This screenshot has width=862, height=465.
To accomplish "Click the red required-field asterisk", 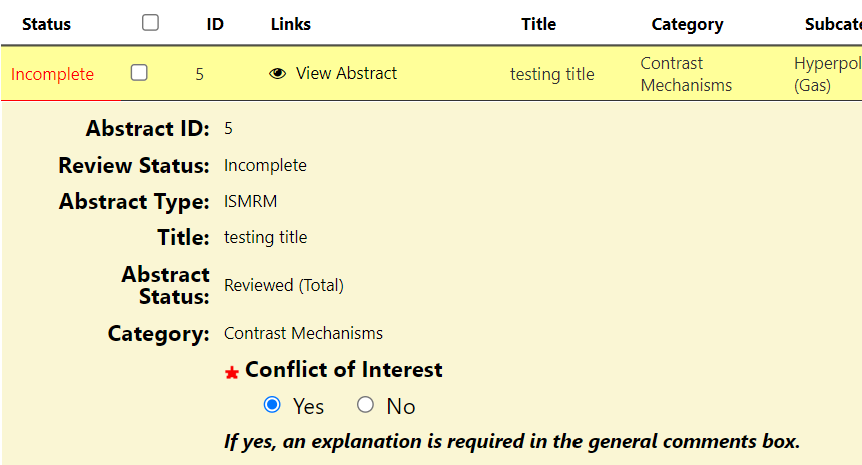I will point(232,373).
